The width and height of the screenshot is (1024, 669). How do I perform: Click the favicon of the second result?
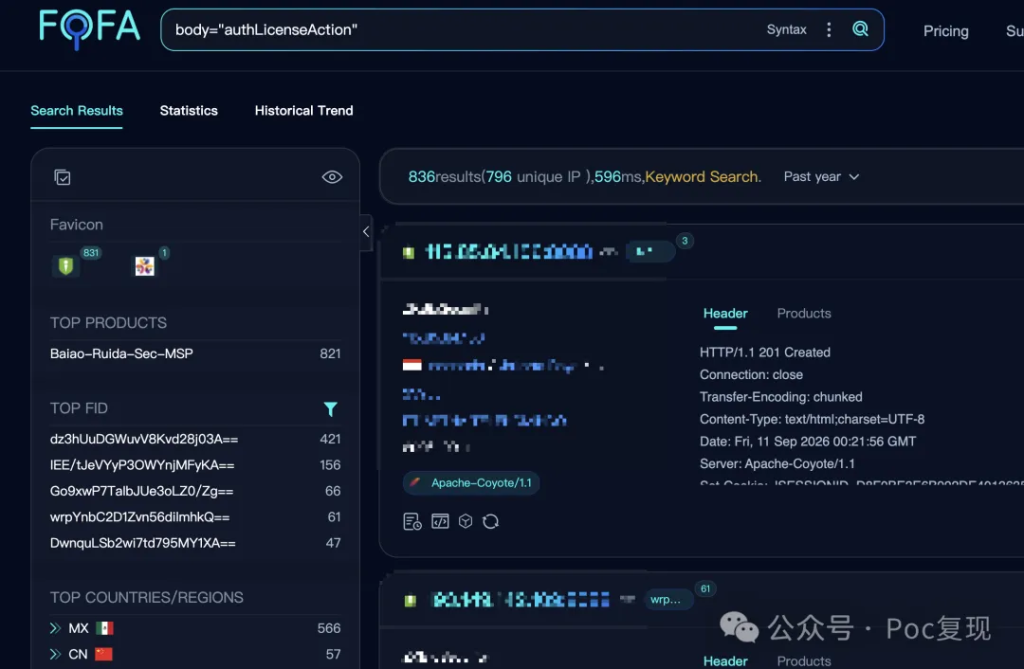pyautogui.click(x=410, y=600)
